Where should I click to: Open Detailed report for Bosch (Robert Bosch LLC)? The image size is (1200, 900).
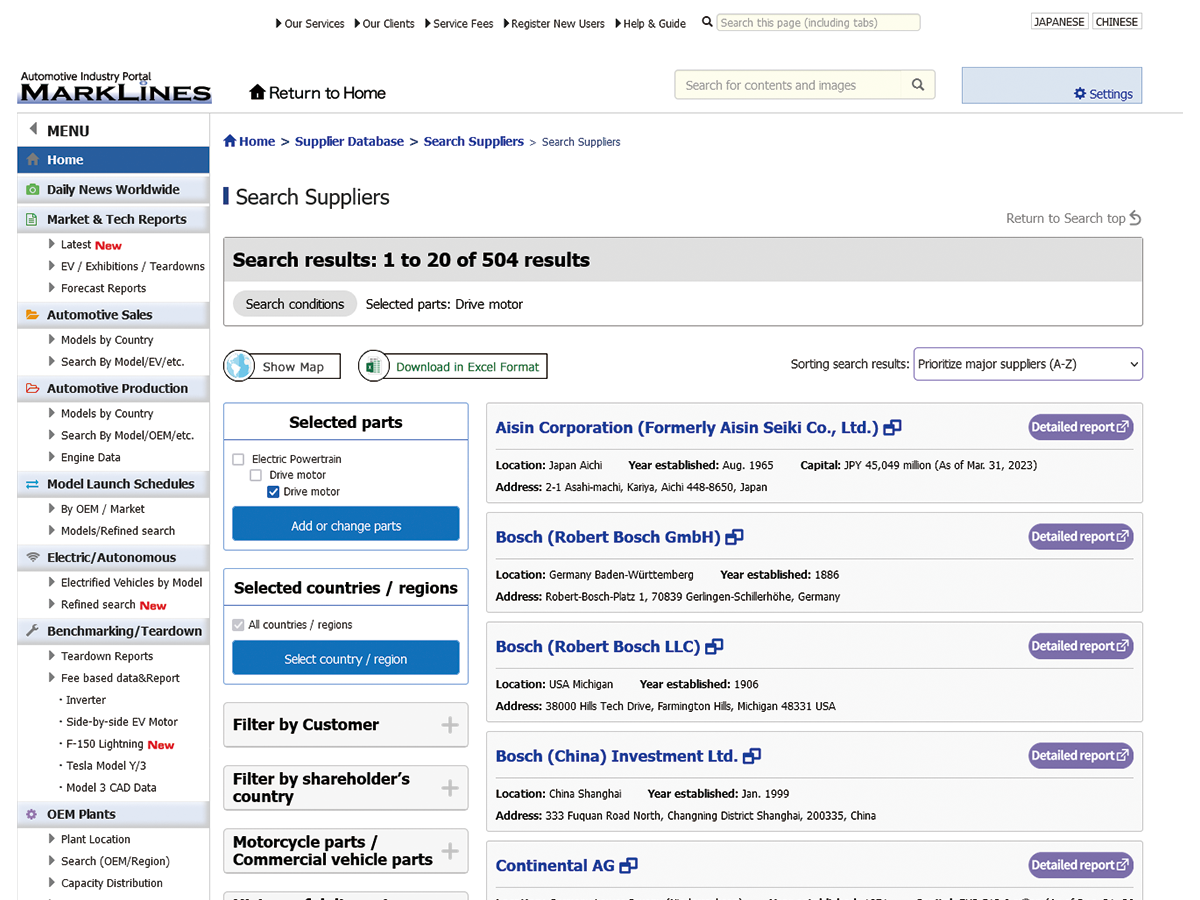1081,646
